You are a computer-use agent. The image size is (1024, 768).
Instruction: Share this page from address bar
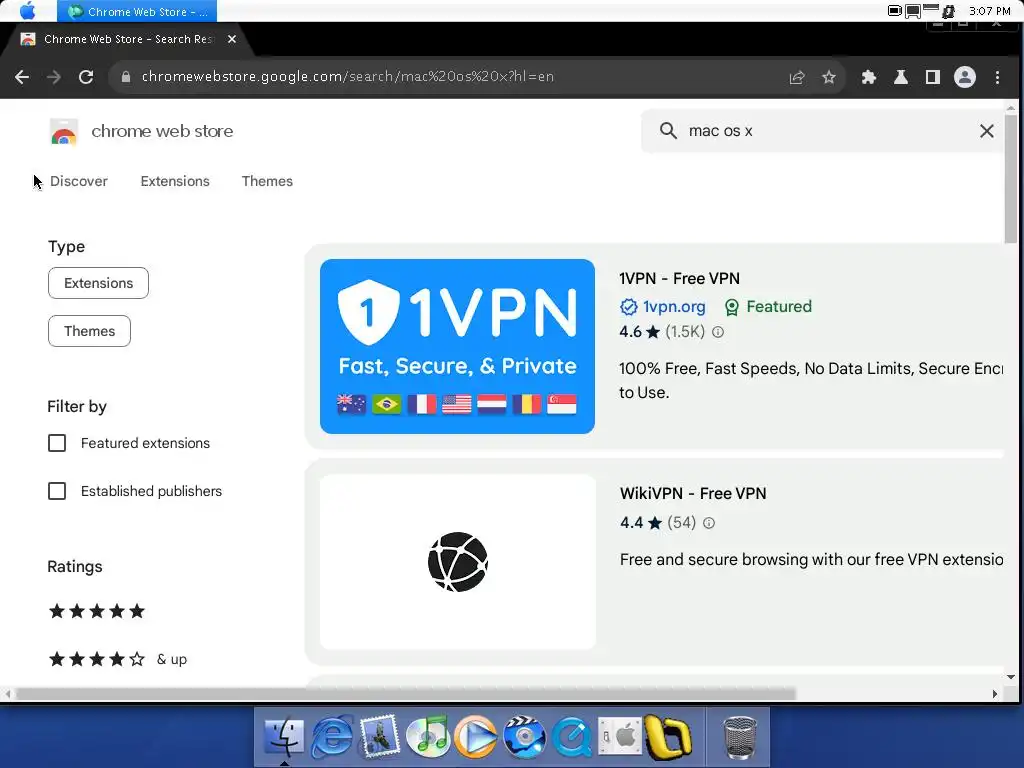pos(797,77)
